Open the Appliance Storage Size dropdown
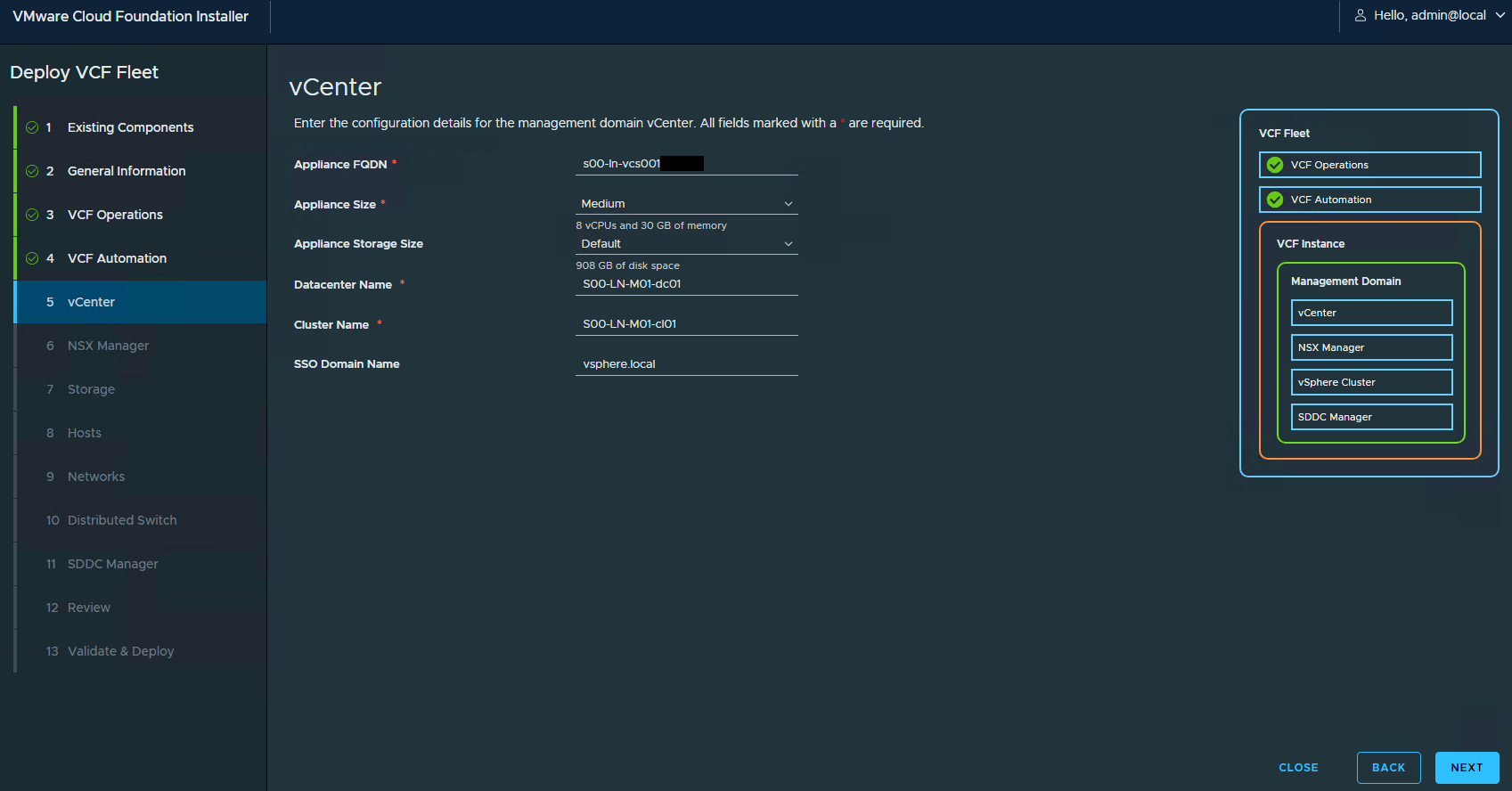Viewport: 1512px width, 791px height. 687,244
